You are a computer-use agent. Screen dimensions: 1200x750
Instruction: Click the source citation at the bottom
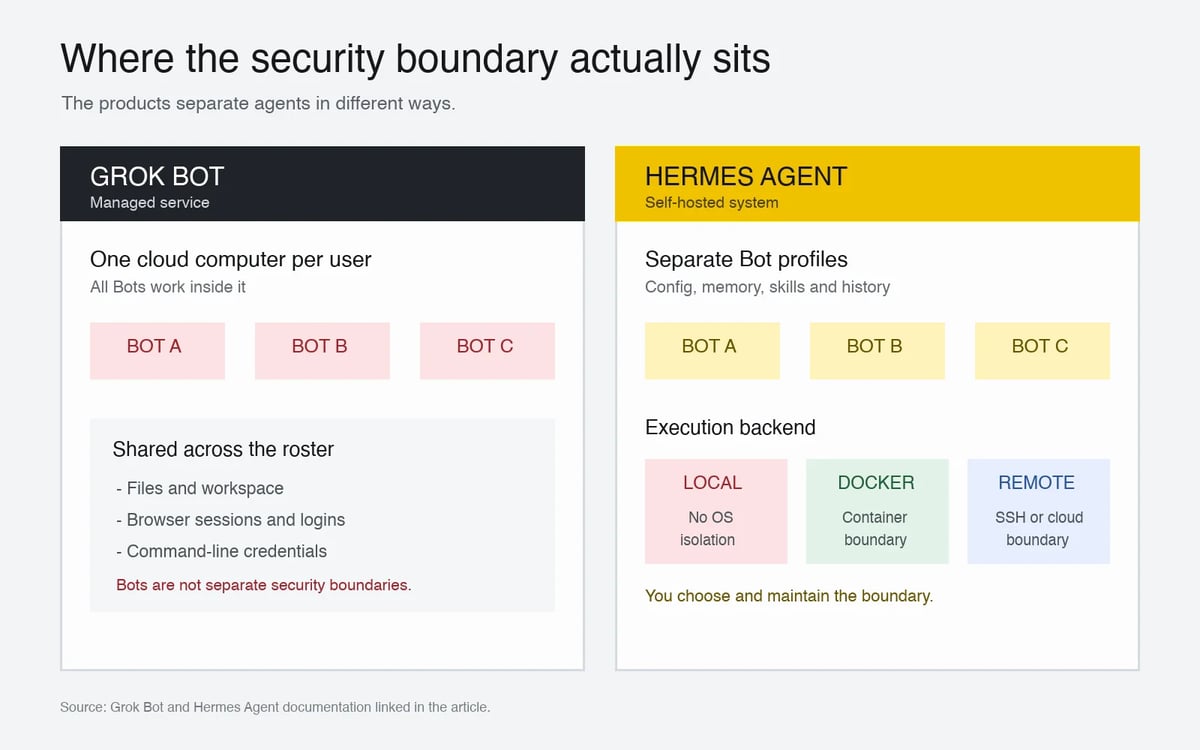[275, 707]
